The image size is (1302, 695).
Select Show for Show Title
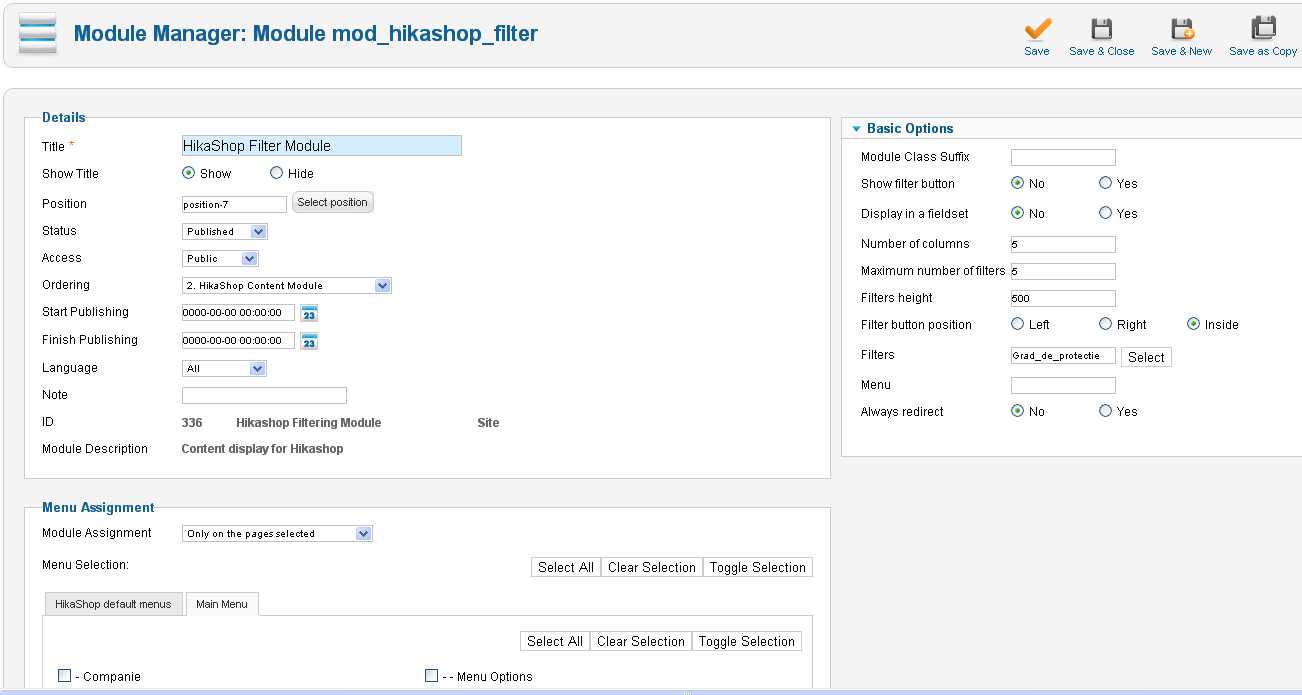click(x=188, y=173)
